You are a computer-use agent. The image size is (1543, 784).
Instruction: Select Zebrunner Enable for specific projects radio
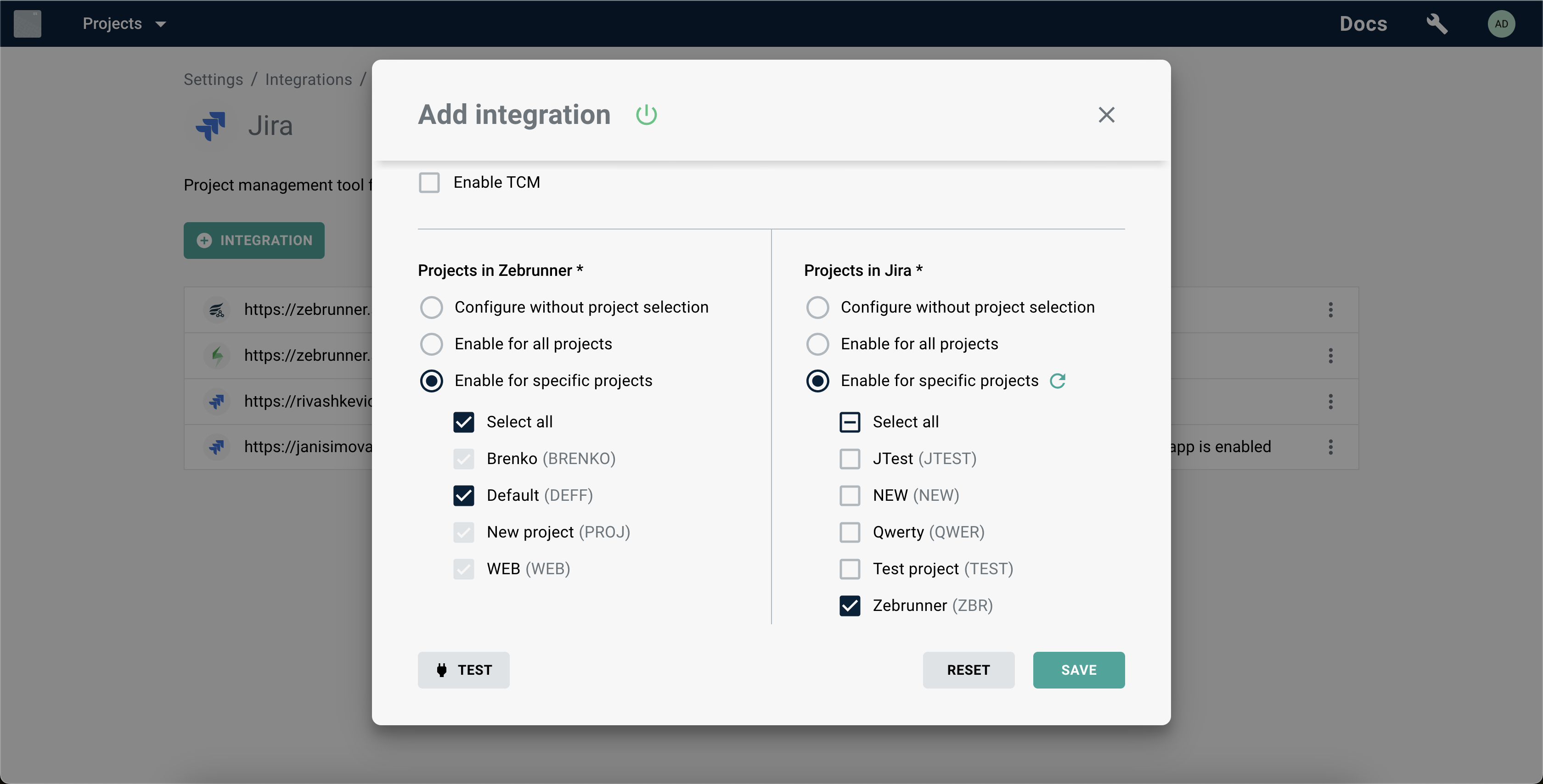click(431, 381)
